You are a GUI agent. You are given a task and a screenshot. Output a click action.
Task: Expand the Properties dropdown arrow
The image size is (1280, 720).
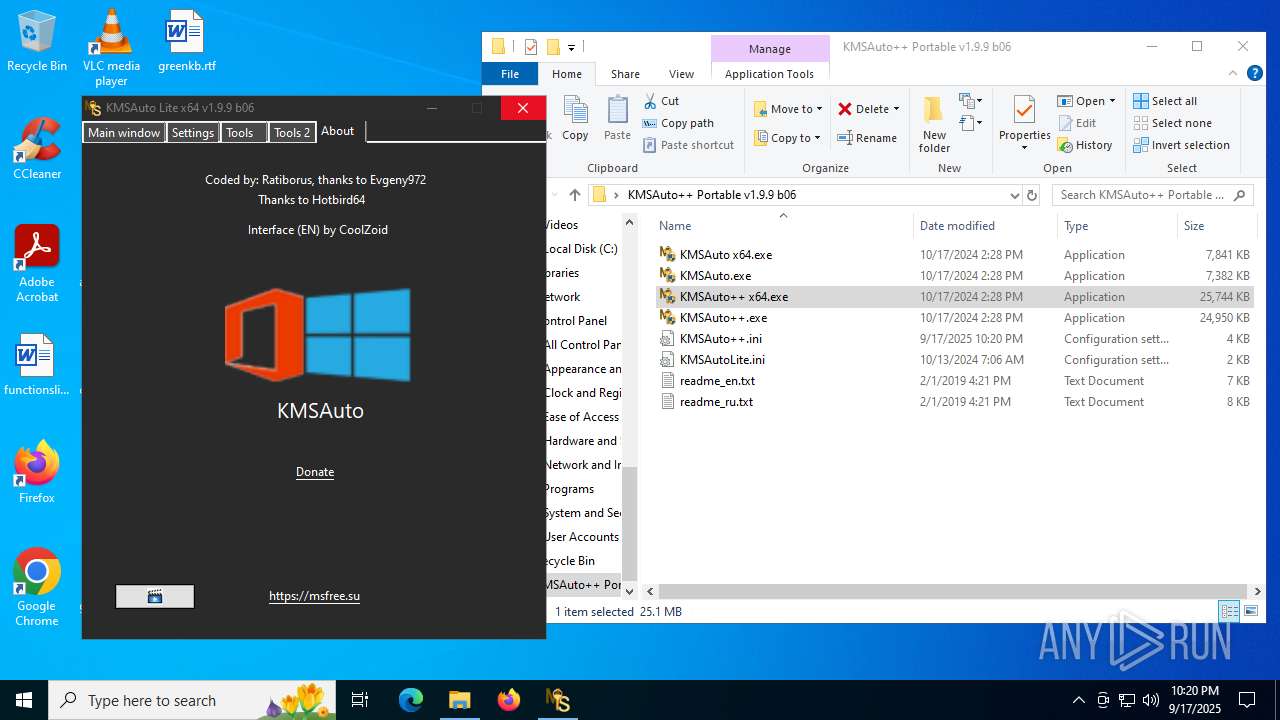[1024, 148]
